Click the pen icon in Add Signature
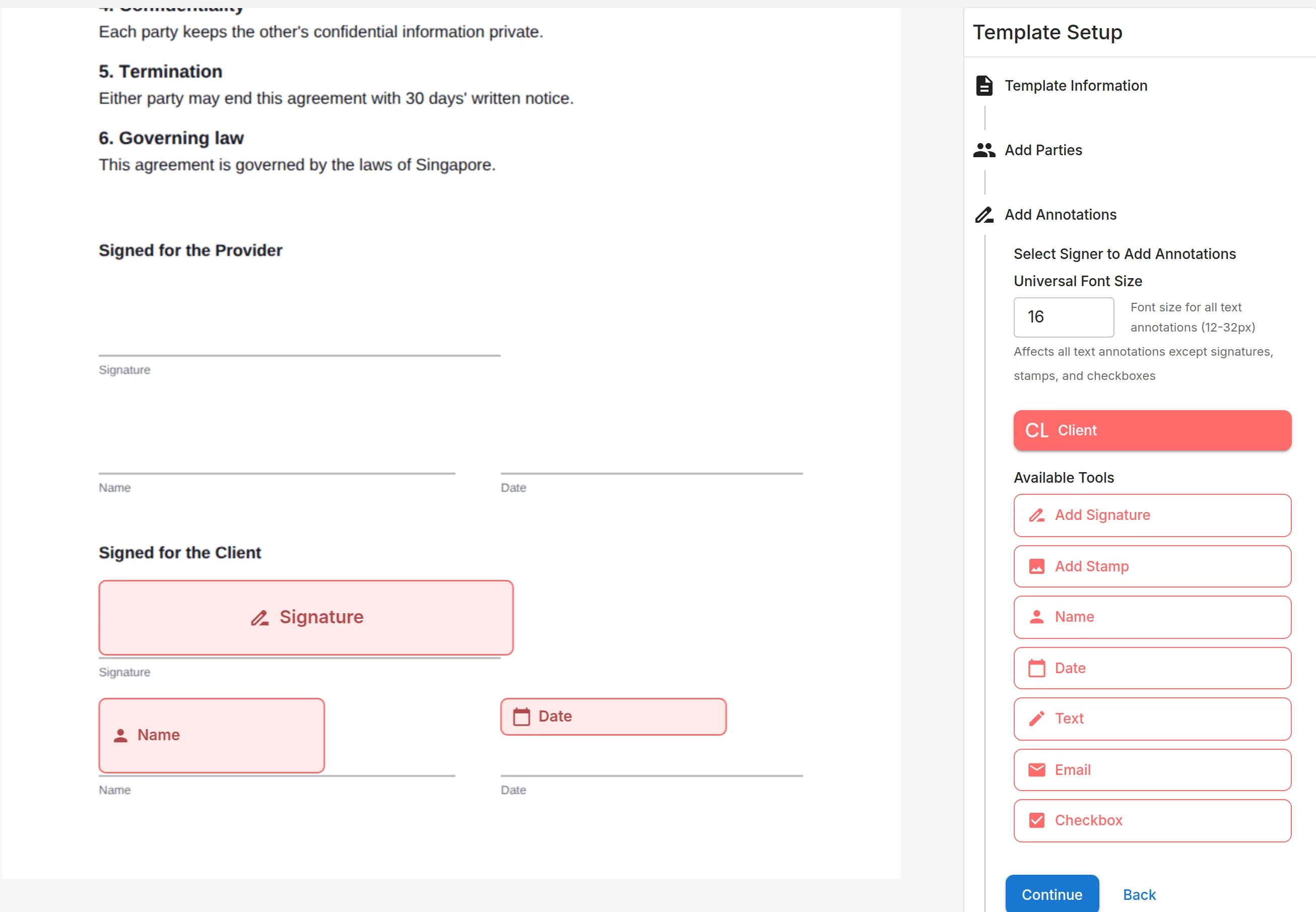 (x=1036, y=515)
